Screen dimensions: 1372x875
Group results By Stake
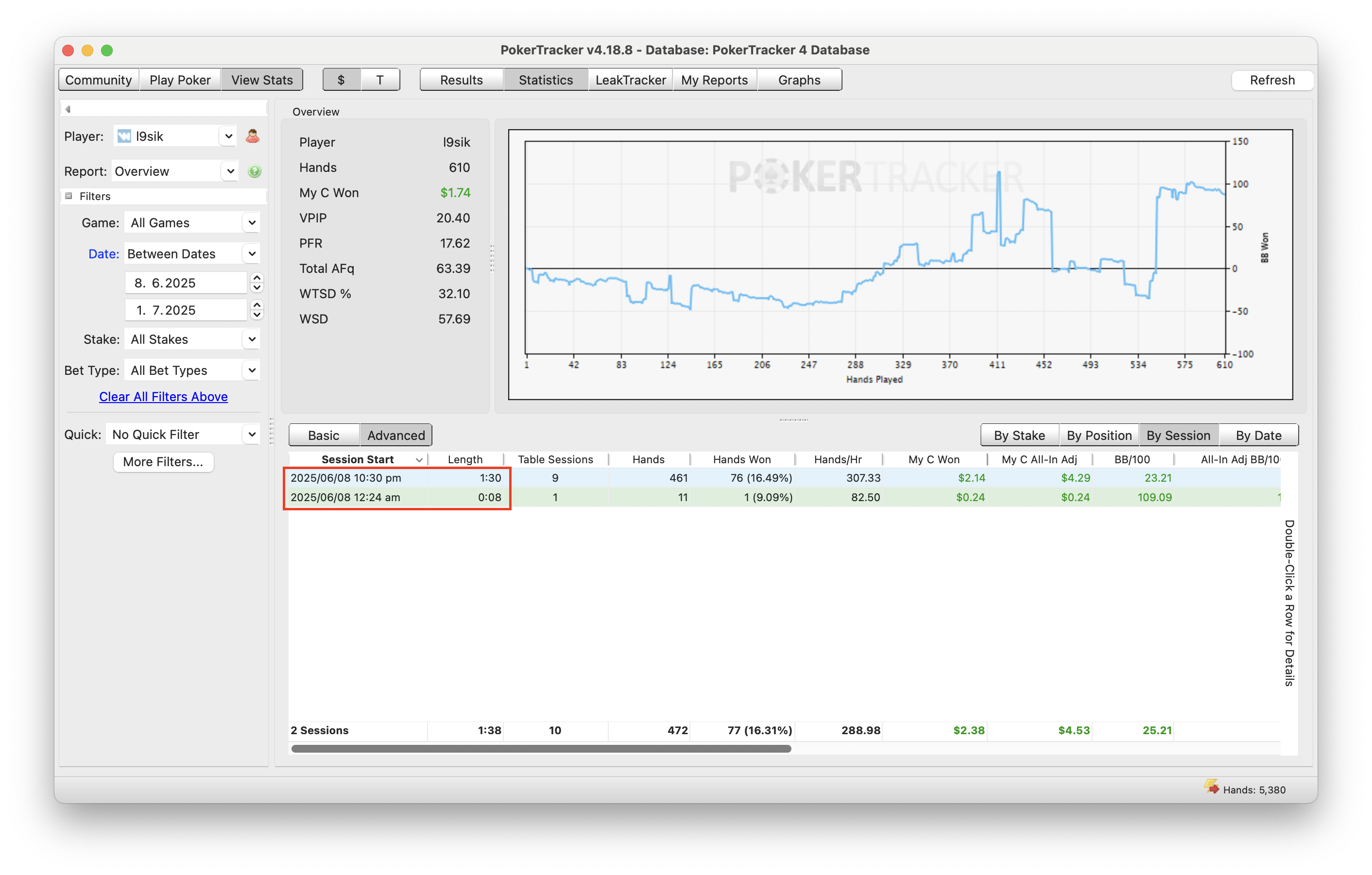pyautogui.click(x=1019, y=436)
